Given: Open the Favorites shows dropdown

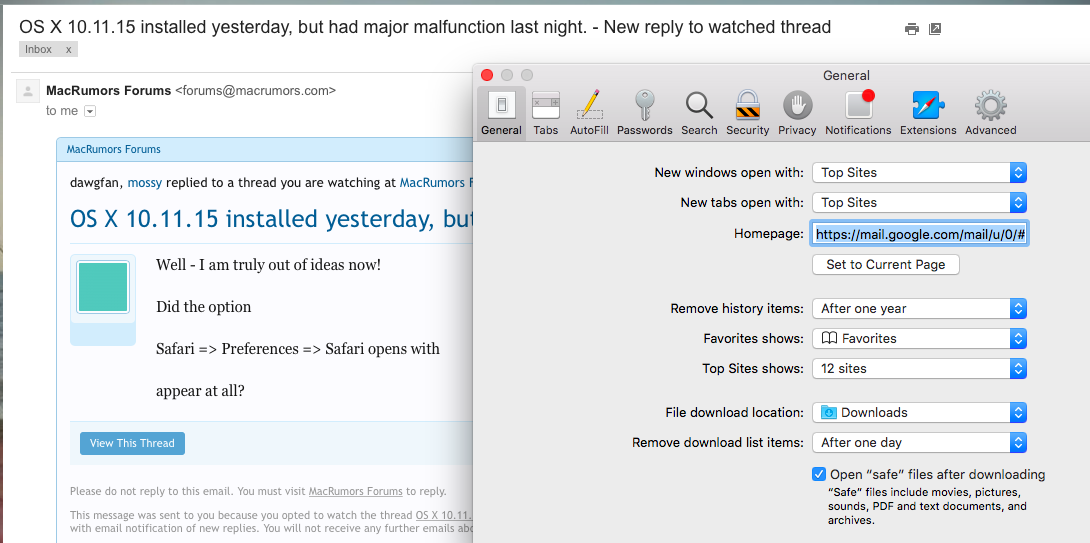Looking at the screenshot, I should pyautogui.click(x=919, y=339).
